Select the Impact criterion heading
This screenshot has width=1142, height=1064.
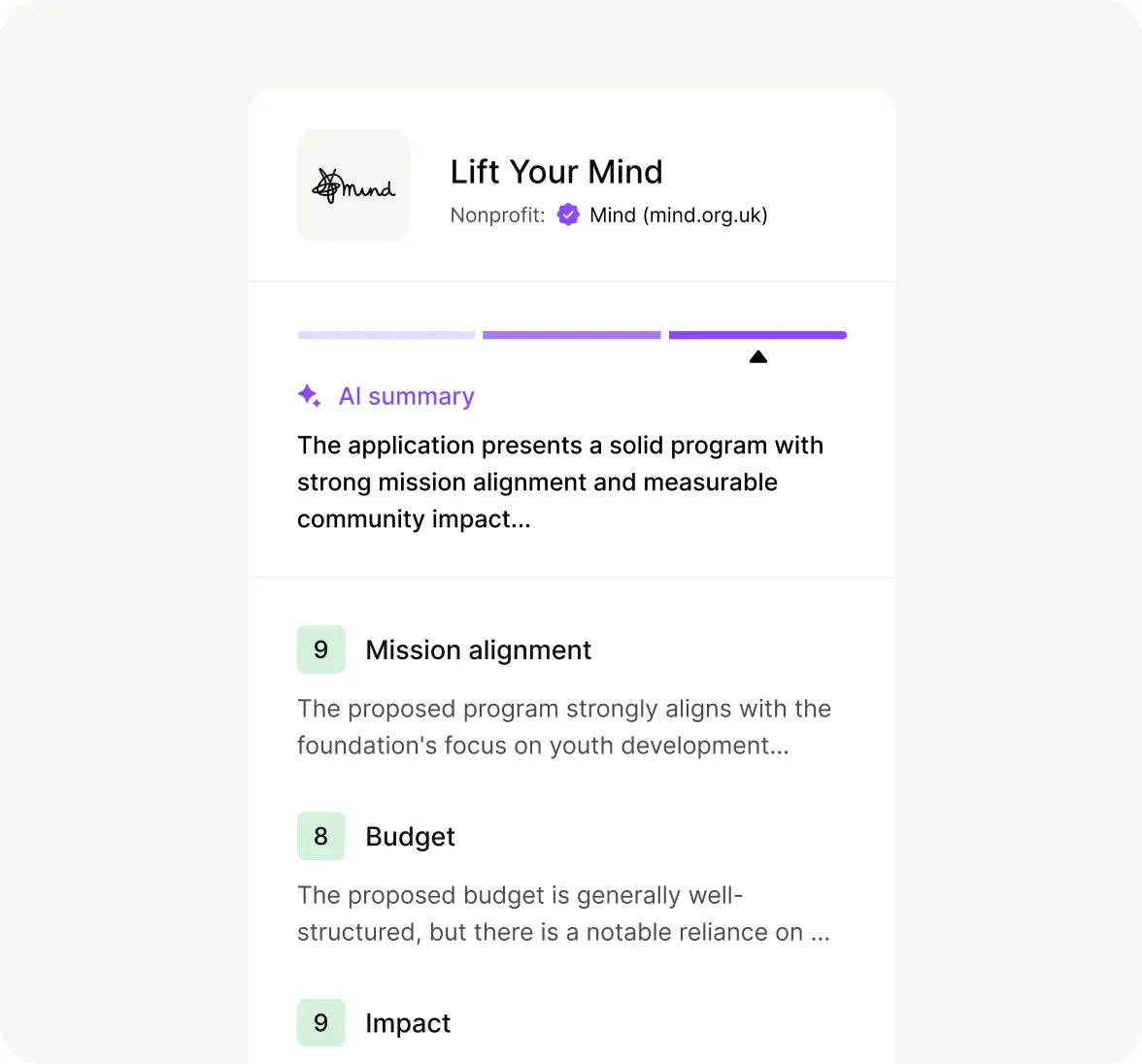pyautogui.click(x=408, y=1022)
